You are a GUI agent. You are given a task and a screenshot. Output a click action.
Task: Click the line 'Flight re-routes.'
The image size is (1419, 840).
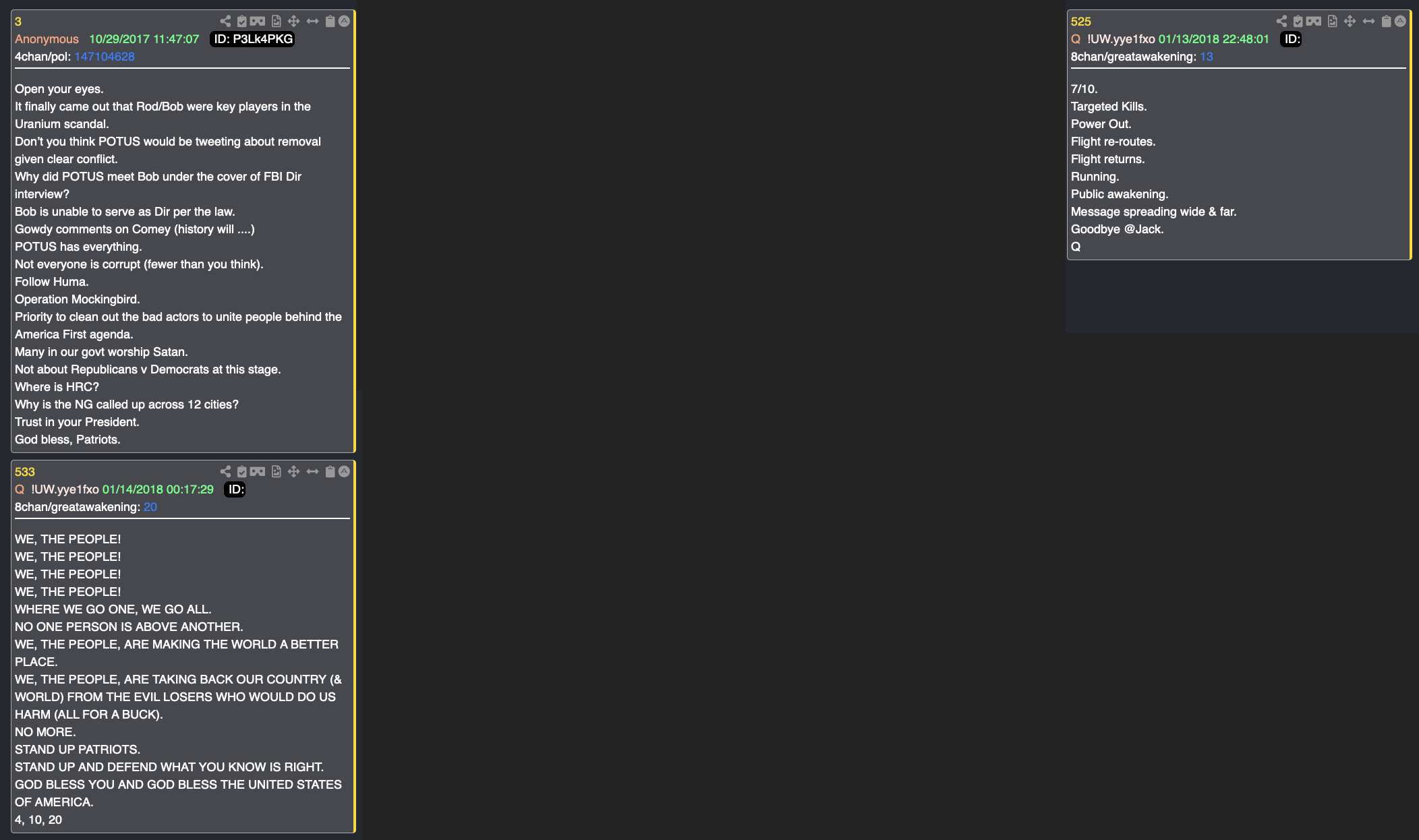[1113, 142]
